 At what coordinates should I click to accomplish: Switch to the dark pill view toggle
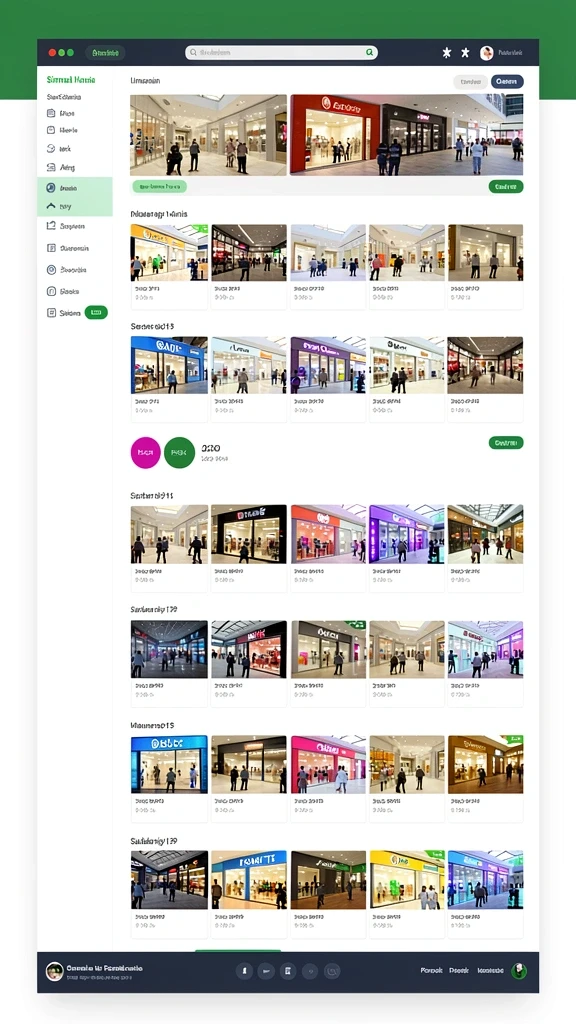[507, 82]
